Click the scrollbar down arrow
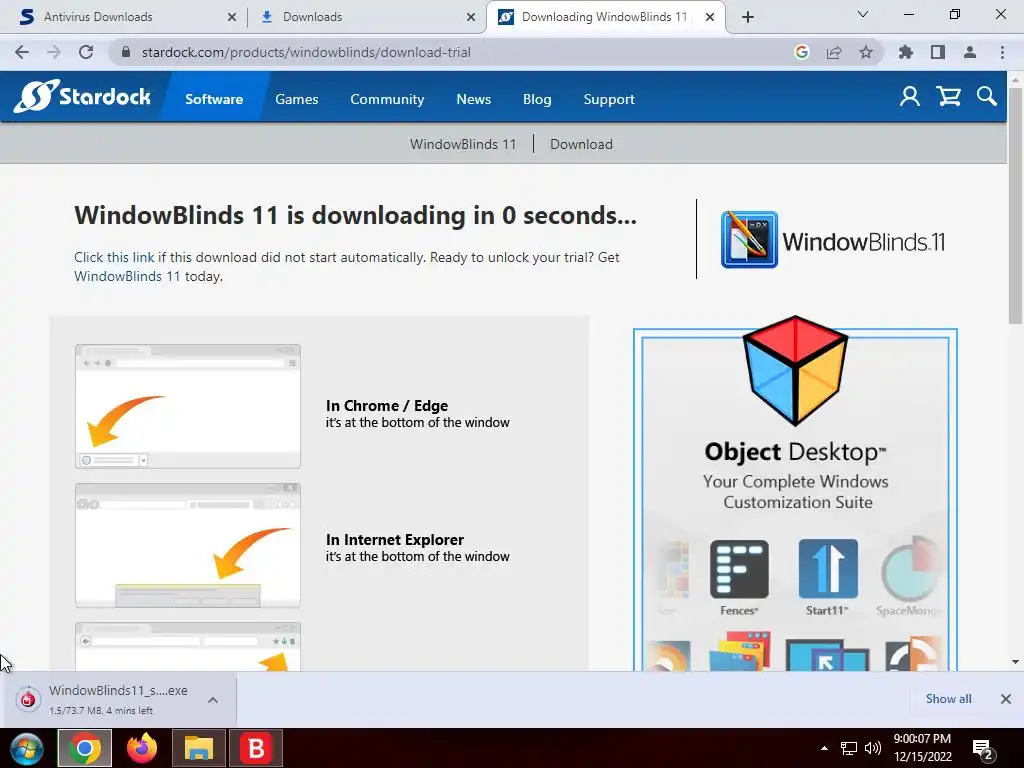The width and height of the screenshot is (1024, 768). tap(1015, 662)
